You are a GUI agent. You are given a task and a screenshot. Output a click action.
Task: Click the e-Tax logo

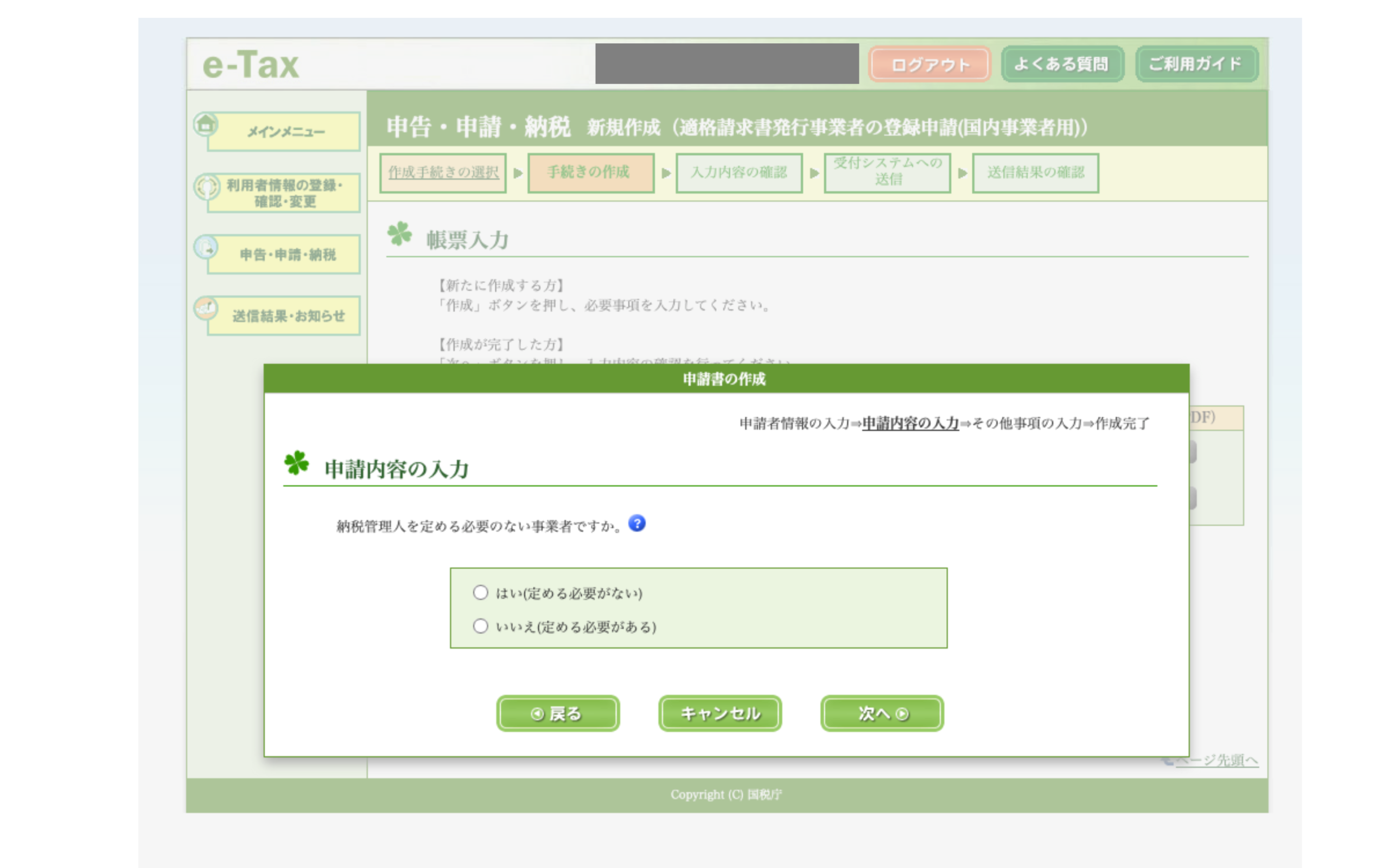pyautogui.click(x=250, y=65)
